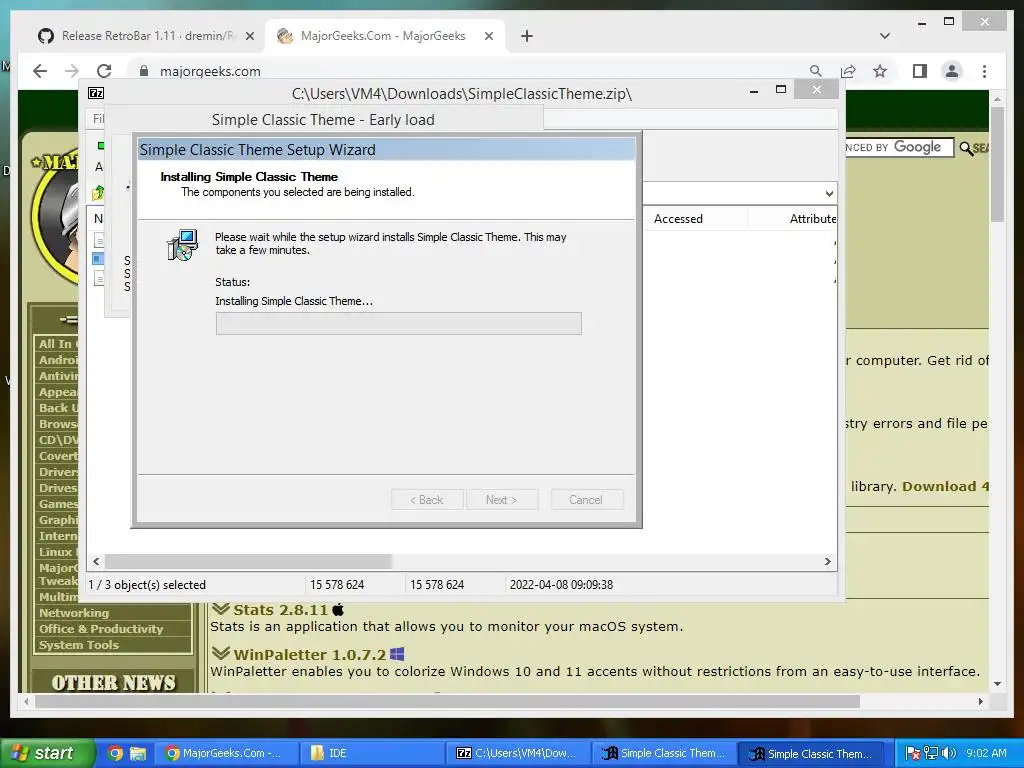The image size is (1024, 768).
Task: Switch to MajorGeeks.Com tab
Action: coord(383,36)
